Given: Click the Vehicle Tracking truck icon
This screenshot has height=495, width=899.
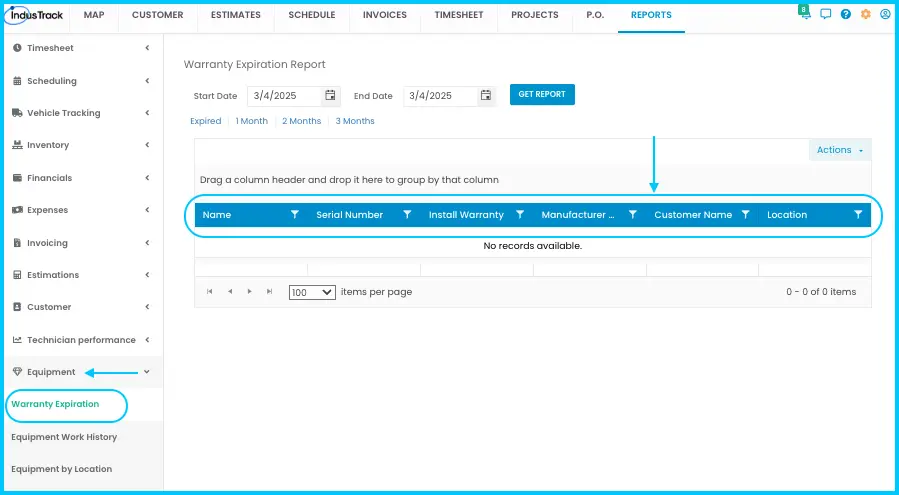Looking at the screenshot, I should (17, 113).
